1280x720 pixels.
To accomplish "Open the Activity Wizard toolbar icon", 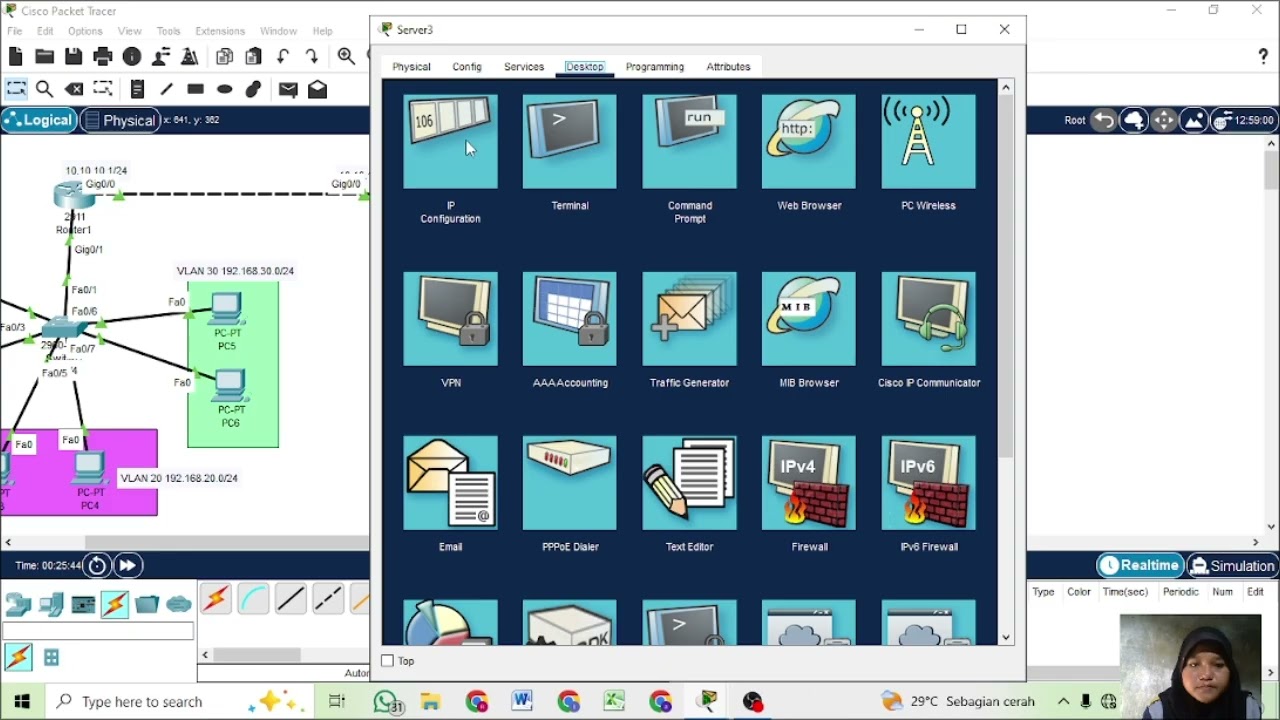I will point(161,57).
